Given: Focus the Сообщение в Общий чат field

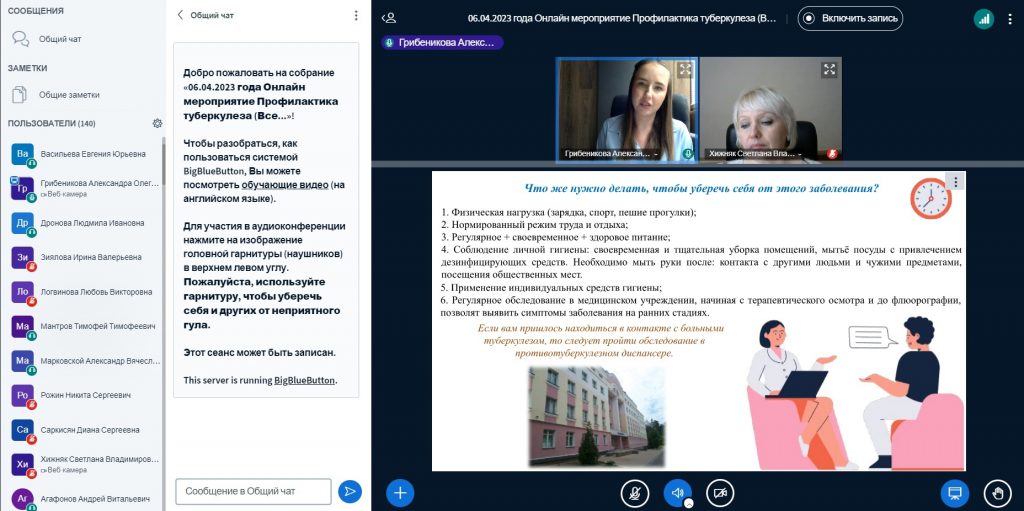Looking at the screenshot, I should (253, 491).
